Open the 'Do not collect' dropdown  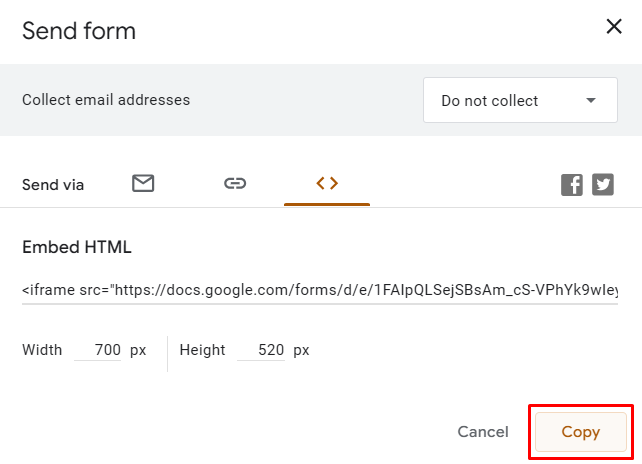[x=517, y=101]
